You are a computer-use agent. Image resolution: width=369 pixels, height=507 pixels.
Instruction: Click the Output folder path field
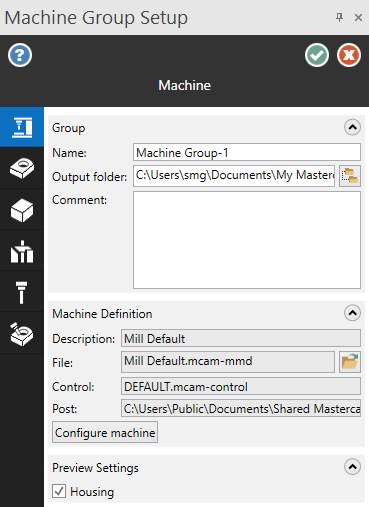click(234, 175)
